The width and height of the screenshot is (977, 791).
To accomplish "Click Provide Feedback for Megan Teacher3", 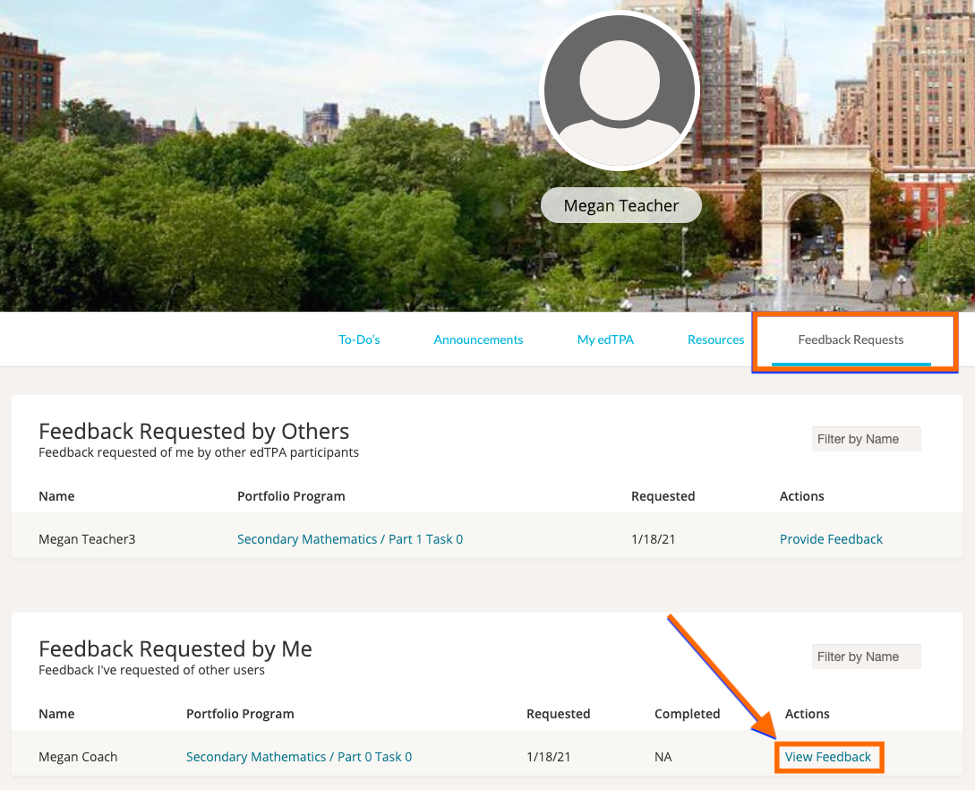I will click(831, 539).
